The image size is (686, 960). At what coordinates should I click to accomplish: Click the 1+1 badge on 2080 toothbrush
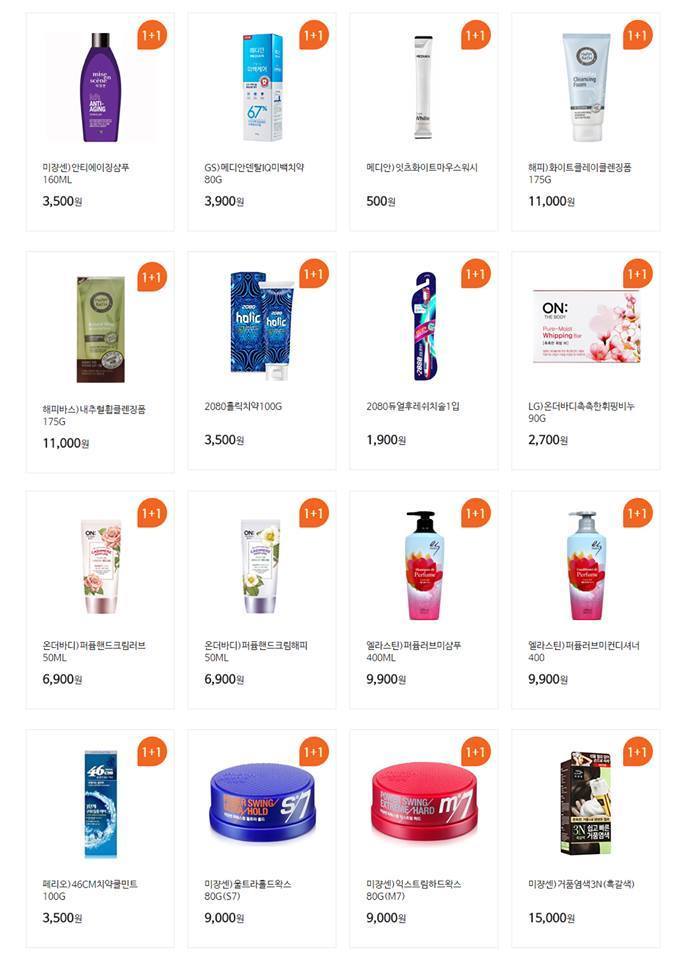tap(476, 274)
